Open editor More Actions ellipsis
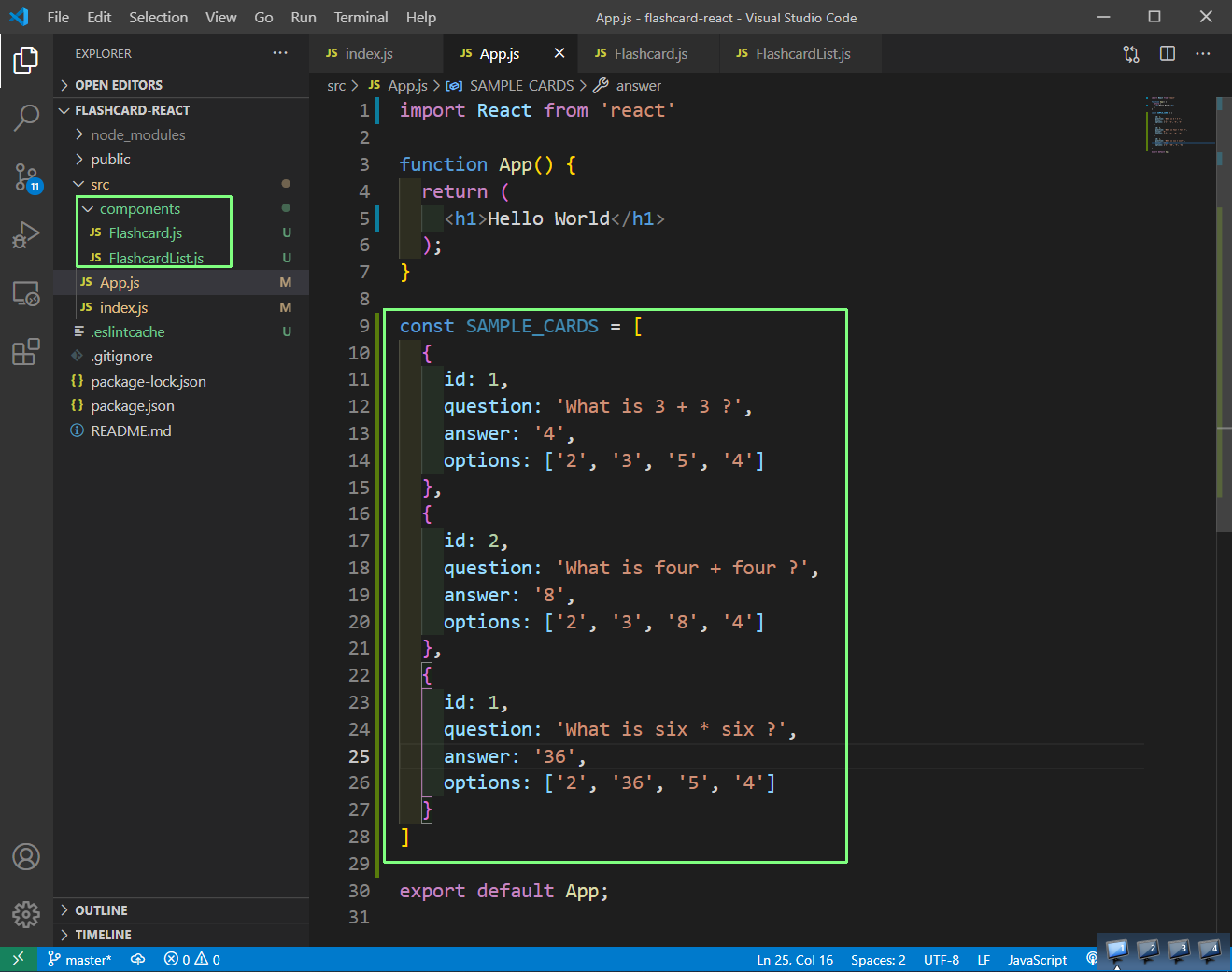 pyautogui.click(x=1203, y=53)
